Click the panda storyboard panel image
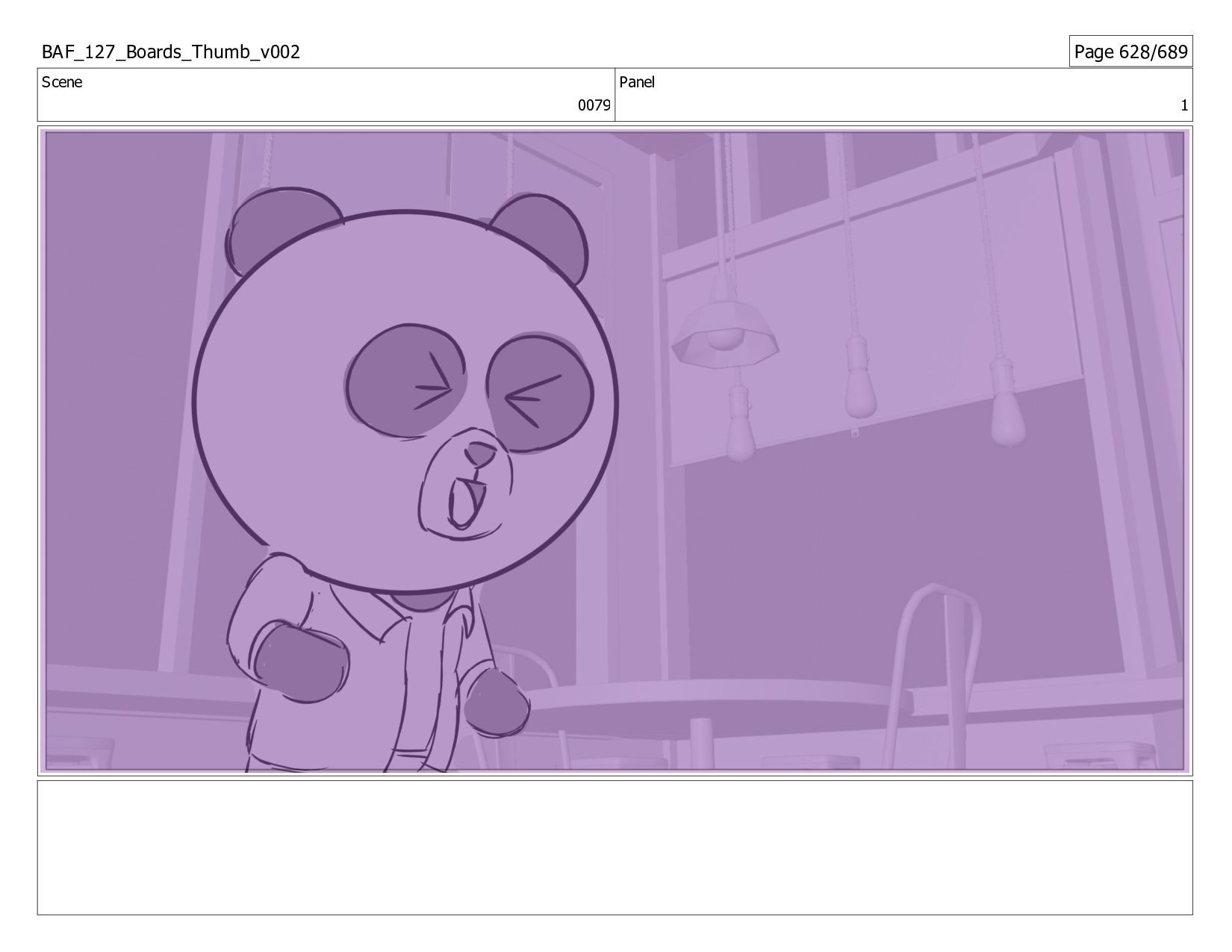Screen dimensions: 1232x952 pos(615,451)
